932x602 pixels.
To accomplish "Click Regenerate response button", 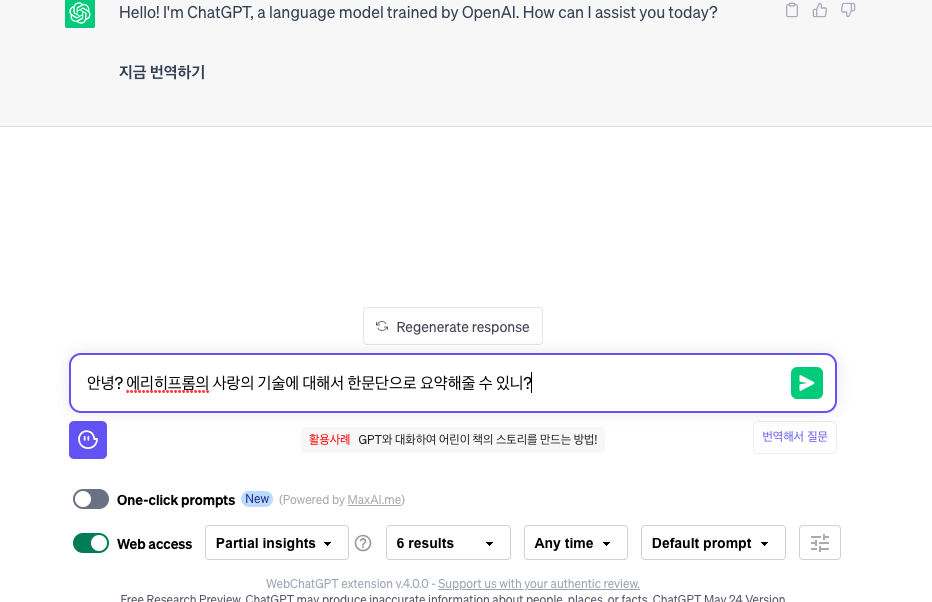I will coord(453,326).
